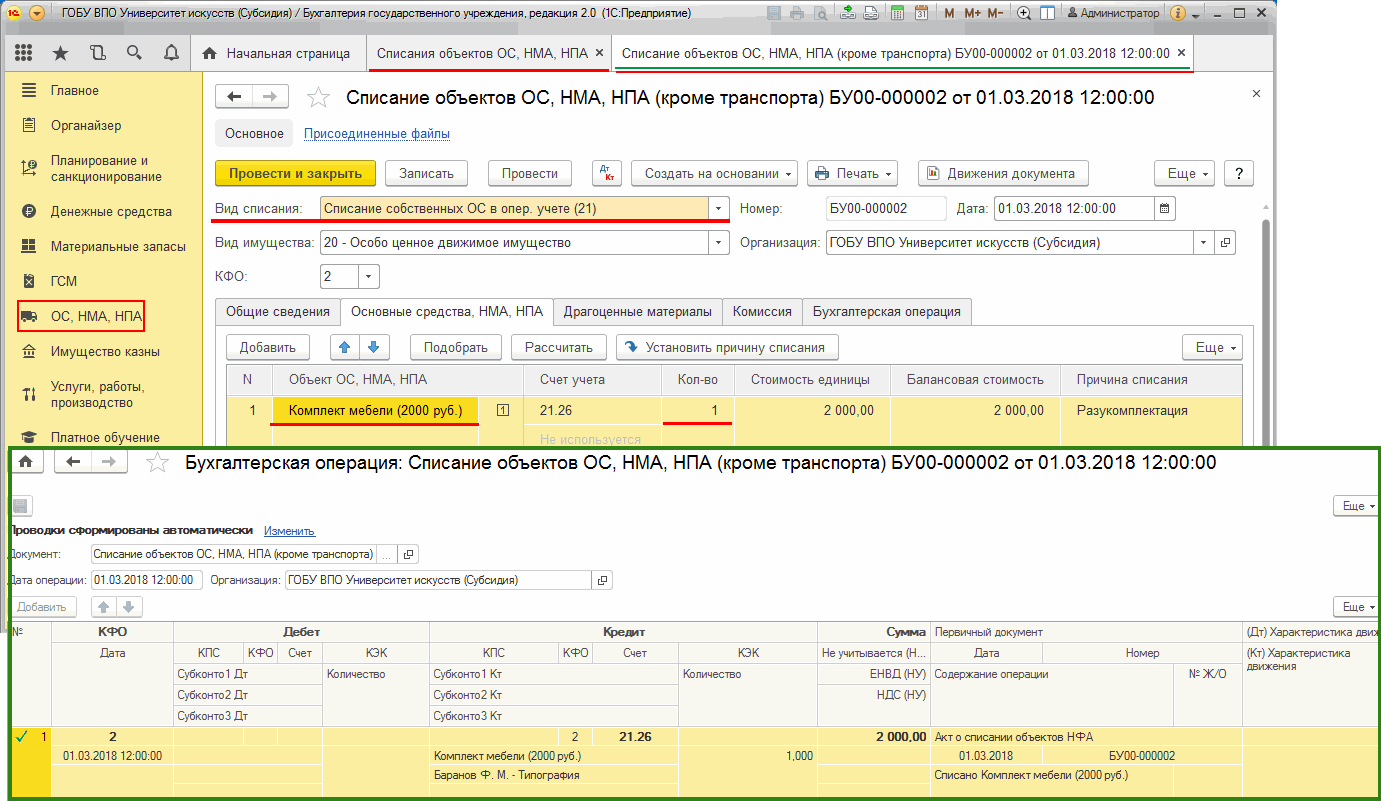Open Еще menu above the table
Screen dimensions: 1381x801
click(1212, 347)
